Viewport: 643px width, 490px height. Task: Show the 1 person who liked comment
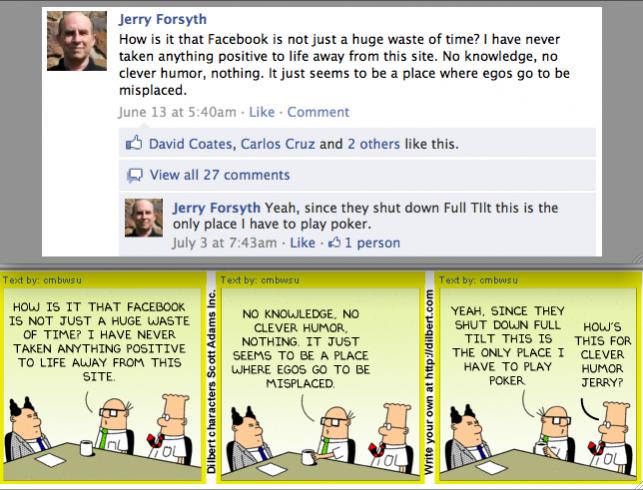pos(372,243)
